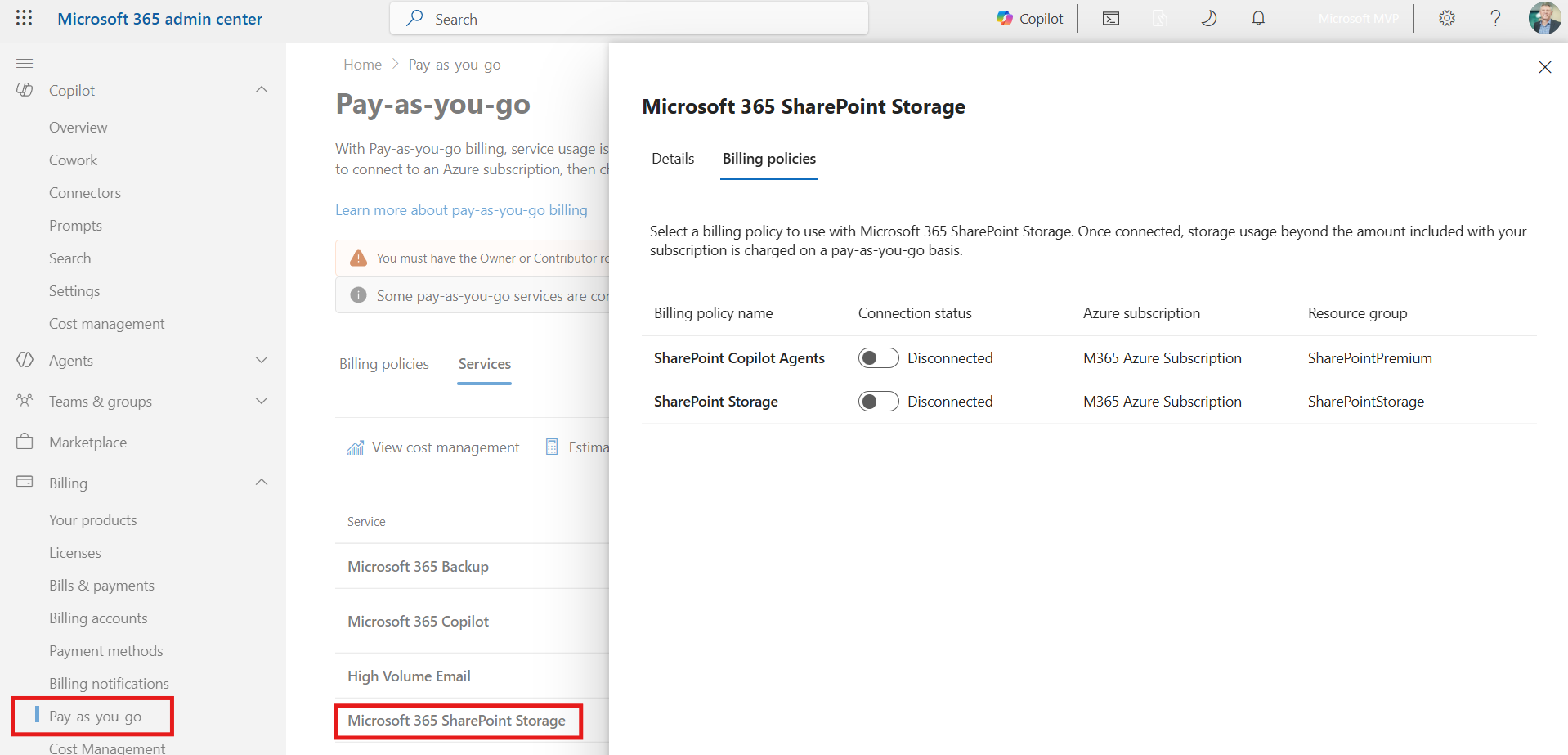Click SharePoint Copilot Agents policy name
The height and width of the screenshot is (755, 1568).
[739, 358]
